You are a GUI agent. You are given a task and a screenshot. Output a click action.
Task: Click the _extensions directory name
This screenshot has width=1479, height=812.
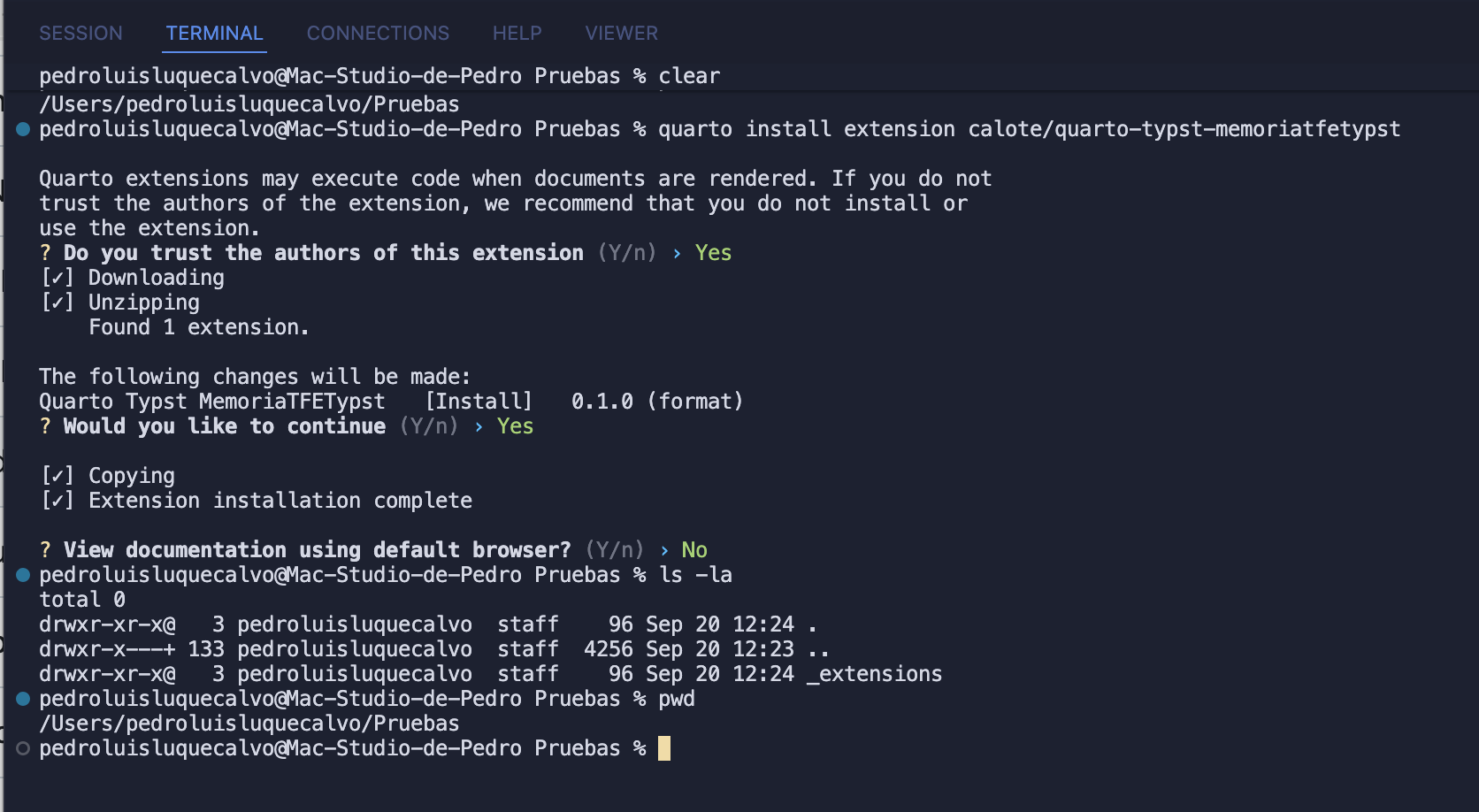pos(875,674)
